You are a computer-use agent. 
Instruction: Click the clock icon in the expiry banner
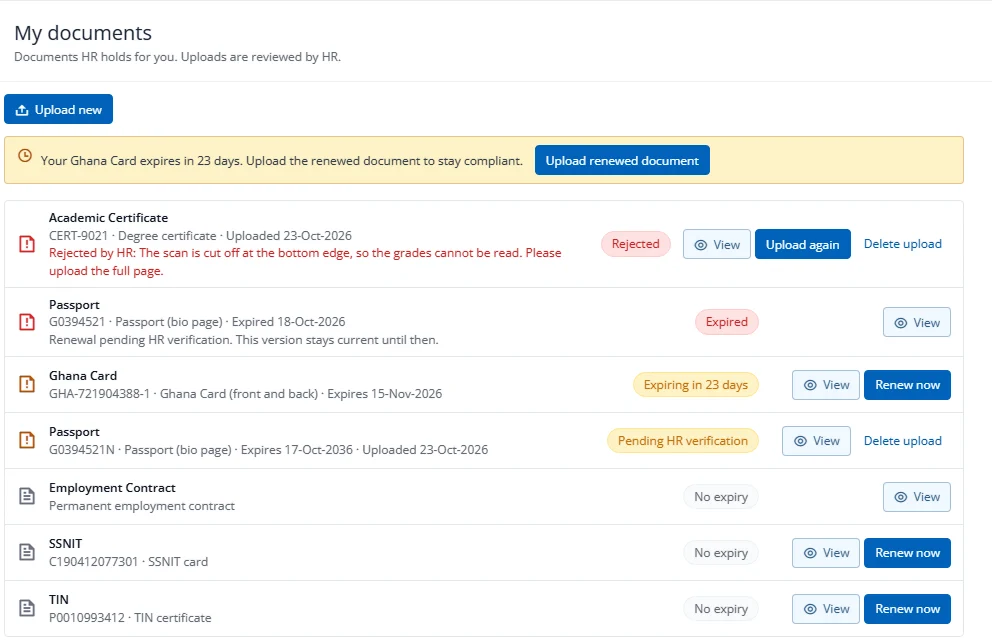pos(25,156)
